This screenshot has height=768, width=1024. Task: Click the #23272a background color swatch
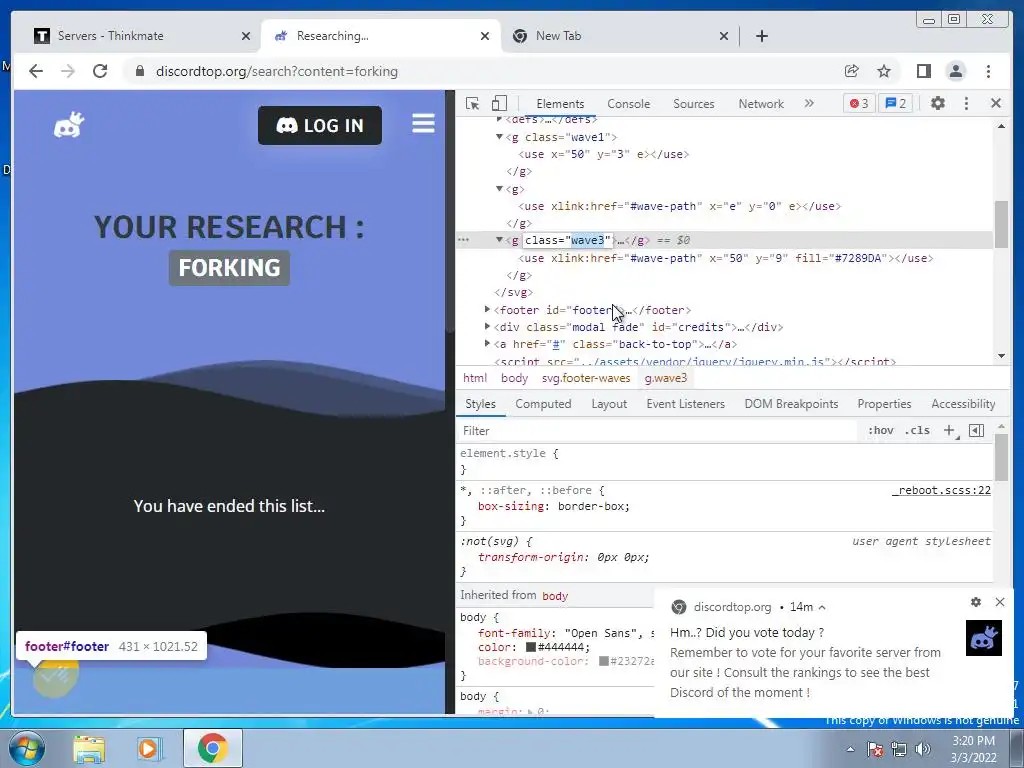coord(604,662)
